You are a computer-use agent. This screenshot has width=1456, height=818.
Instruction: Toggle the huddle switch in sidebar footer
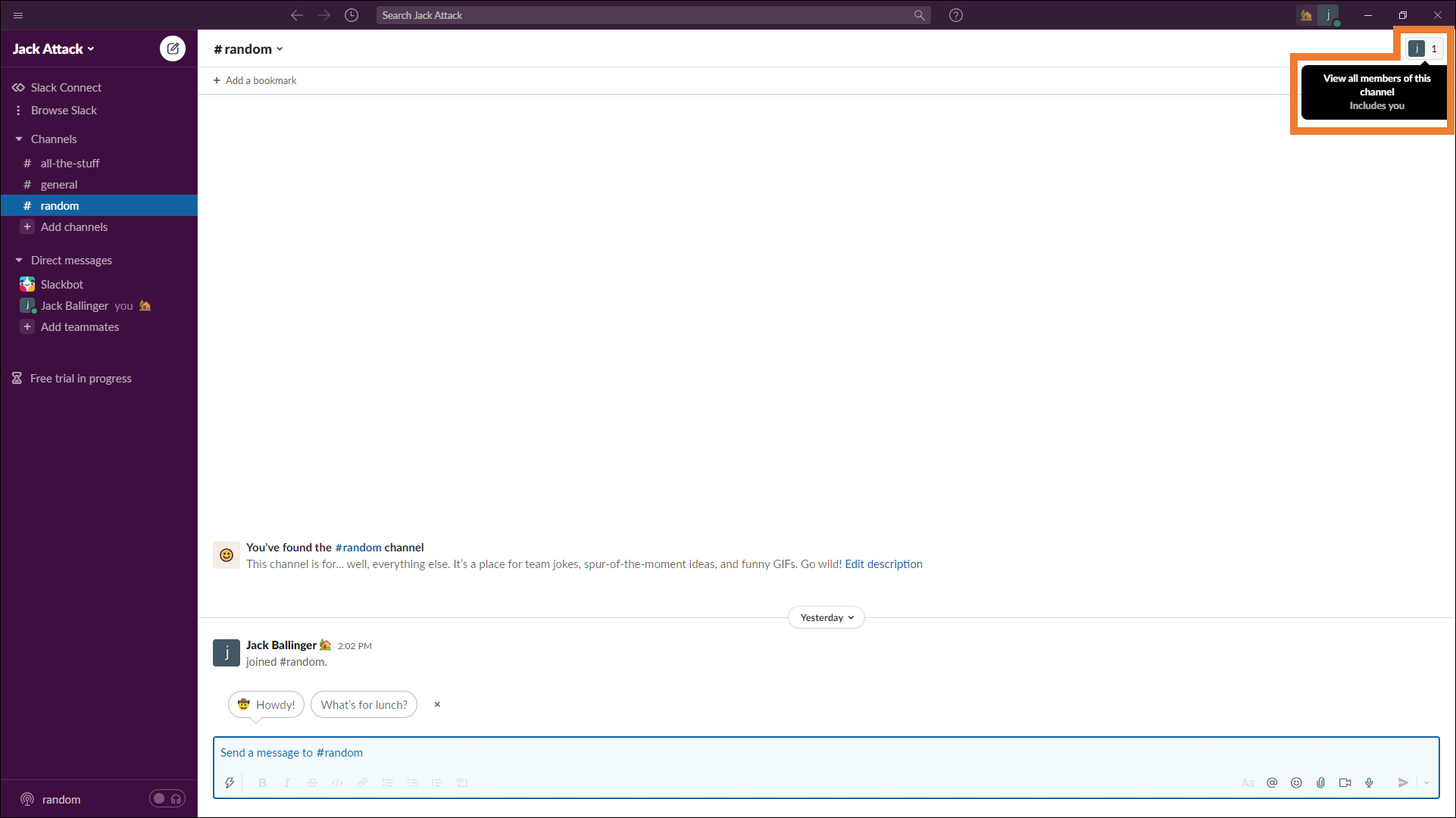[167, 799]
